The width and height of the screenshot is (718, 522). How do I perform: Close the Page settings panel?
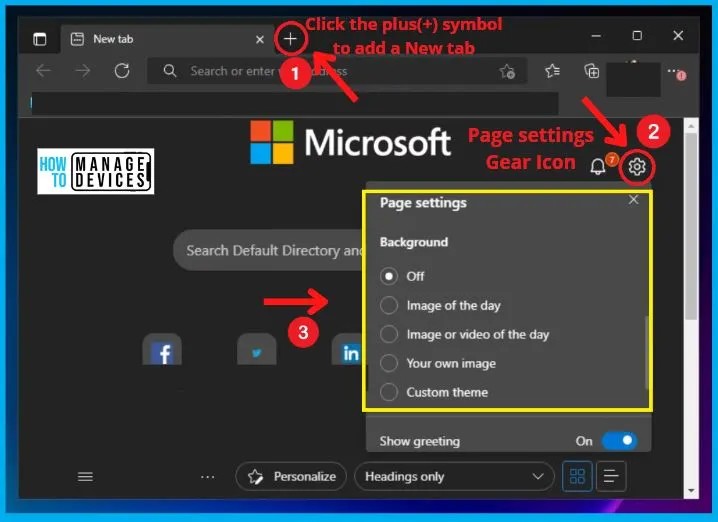pyautogui.click(x=633, y=200)
